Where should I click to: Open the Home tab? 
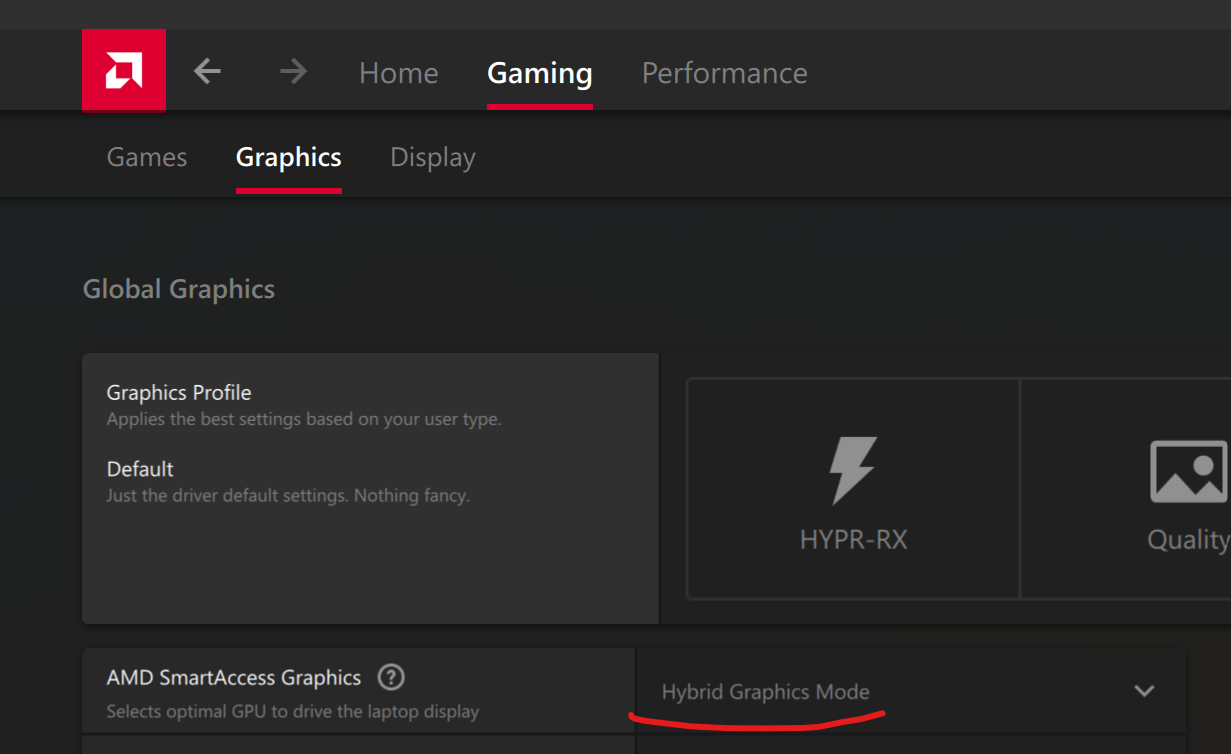[x=399, y=73]
